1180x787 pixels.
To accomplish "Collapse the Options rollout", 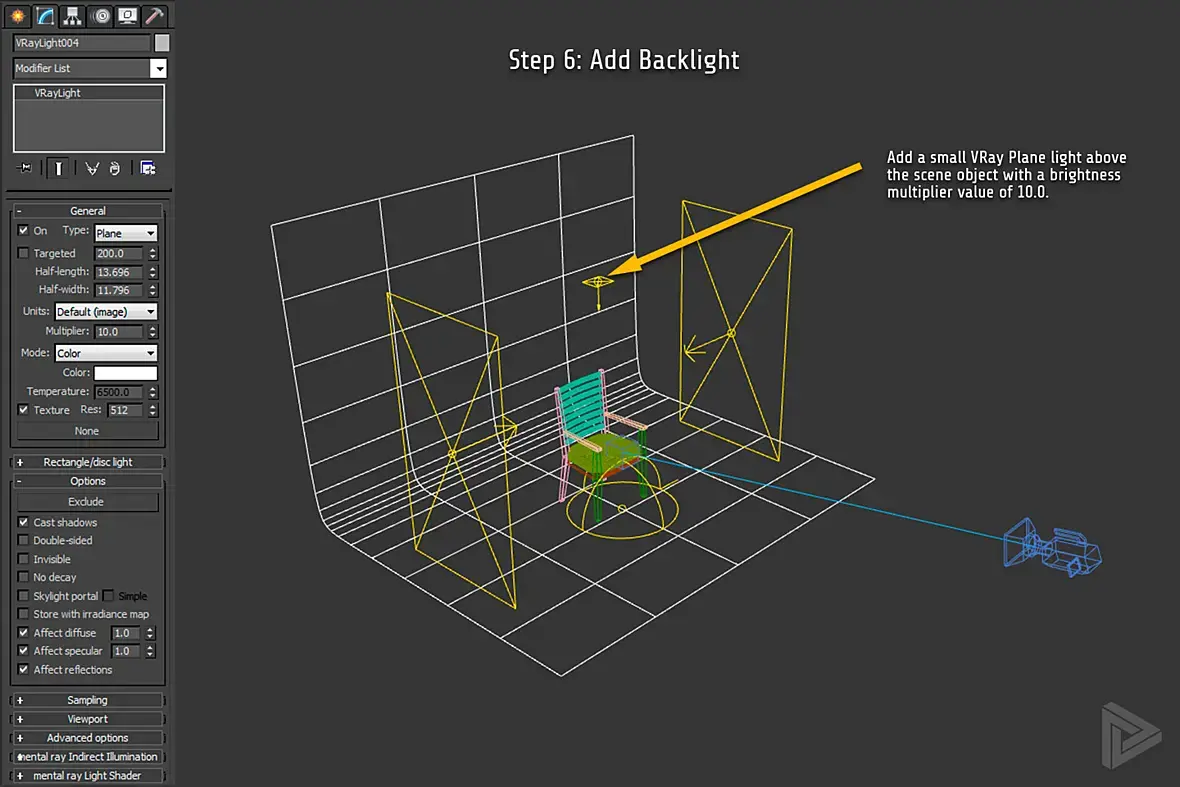I will tap(88, 481).
